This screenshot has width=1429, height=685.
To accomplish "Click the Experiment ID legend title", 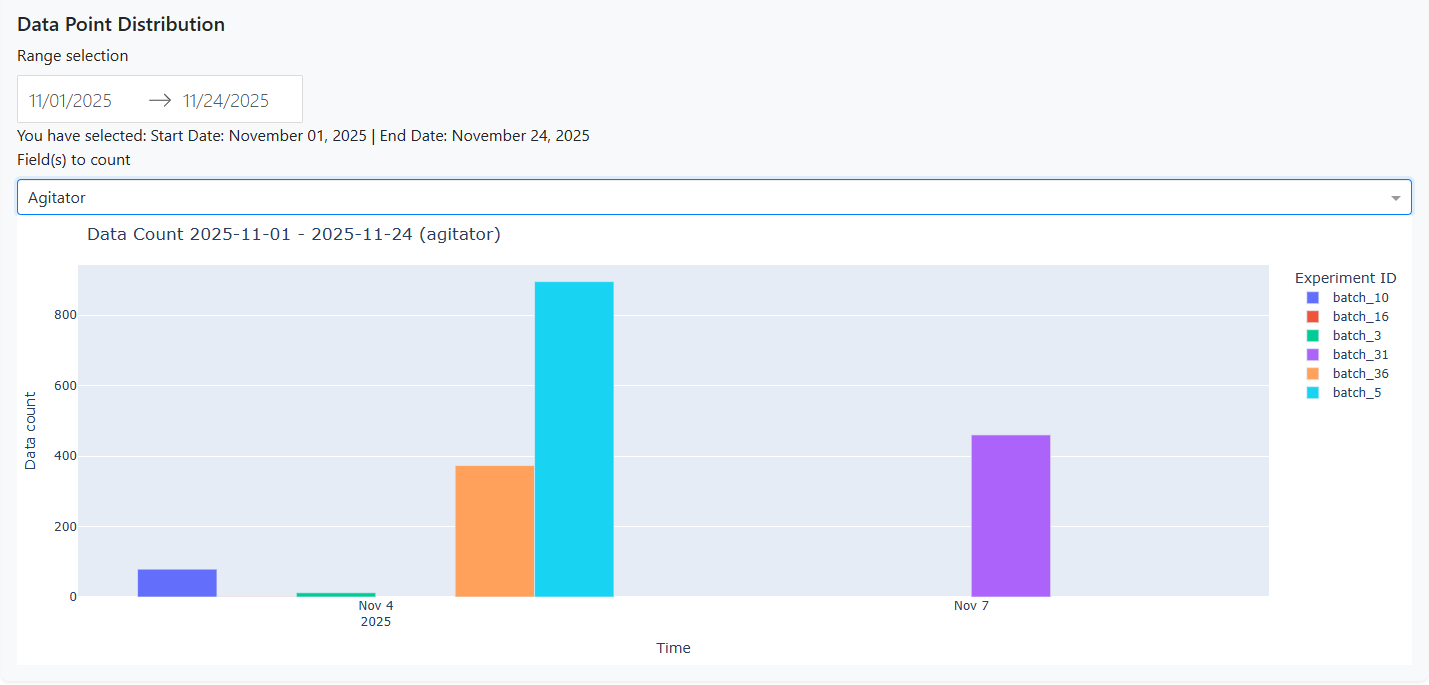I will point(1345,278).
